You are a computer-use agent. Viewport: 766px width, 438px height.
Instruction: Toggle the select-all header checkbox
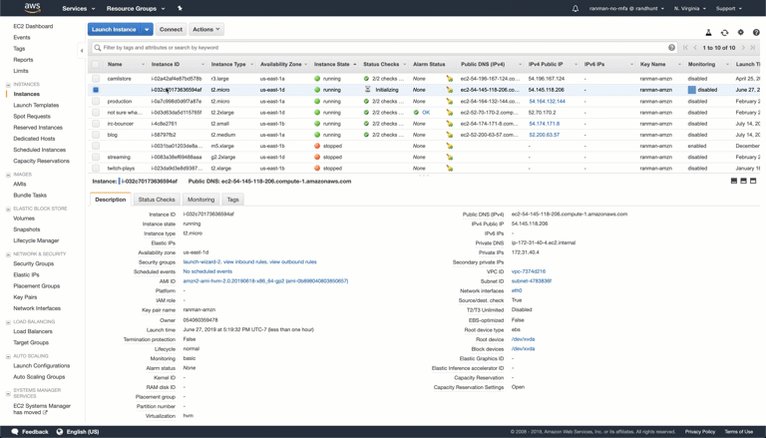(x=96, y=64)
